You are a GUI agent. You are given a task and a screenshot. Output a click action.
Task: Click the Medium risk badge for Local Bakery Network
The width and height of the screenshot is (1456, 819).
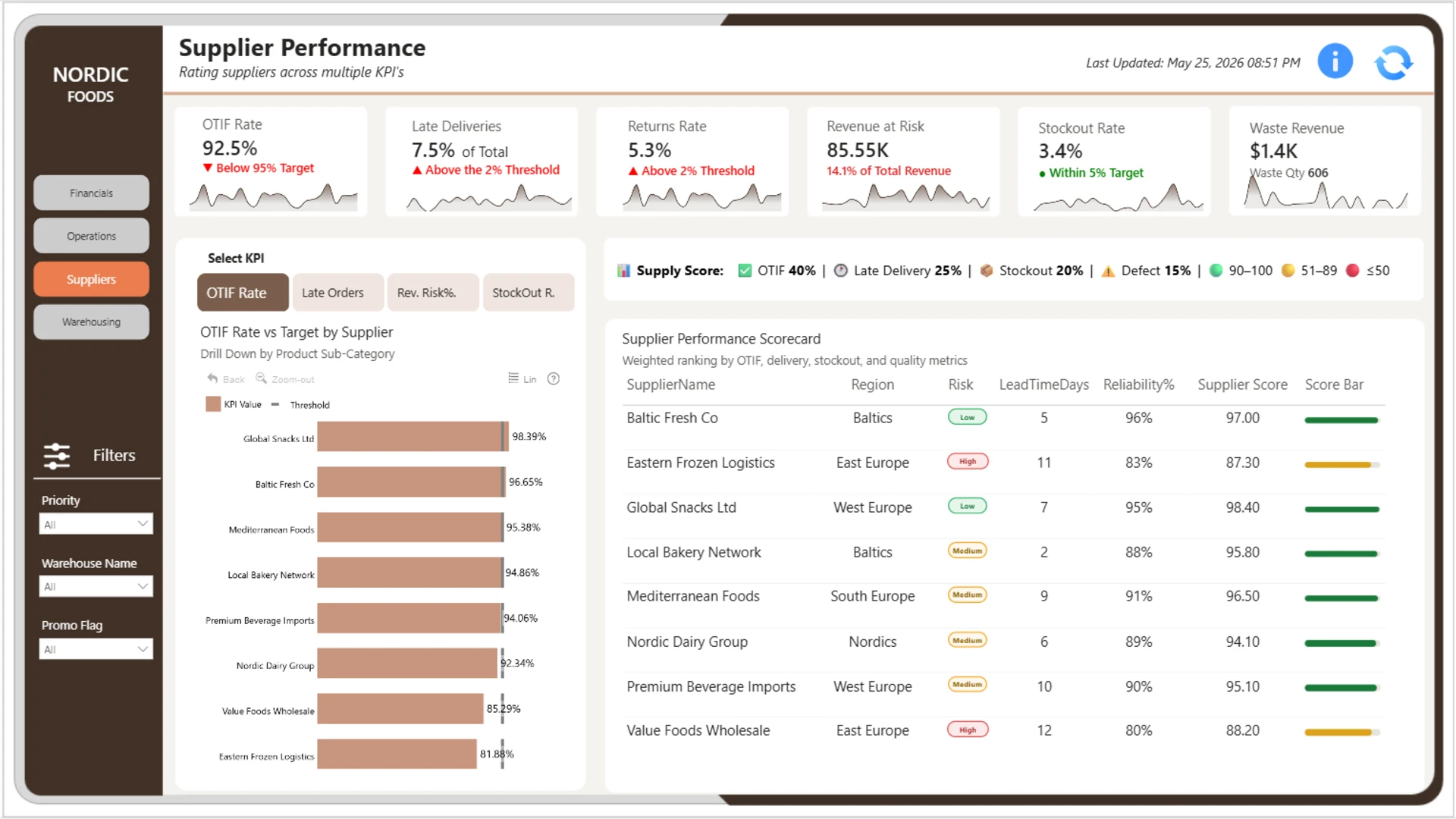tap(967, 551)
